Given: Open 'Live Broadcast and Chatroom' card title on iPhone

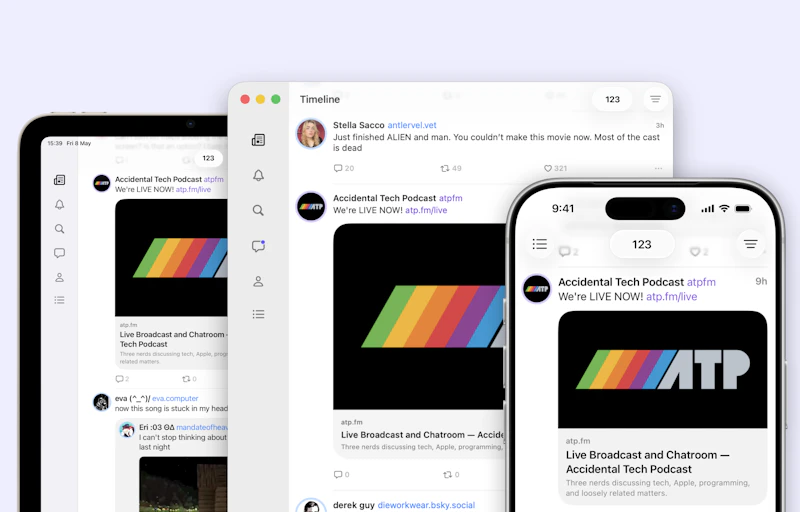Looking at the screenshot, I should tap(647, 462).
